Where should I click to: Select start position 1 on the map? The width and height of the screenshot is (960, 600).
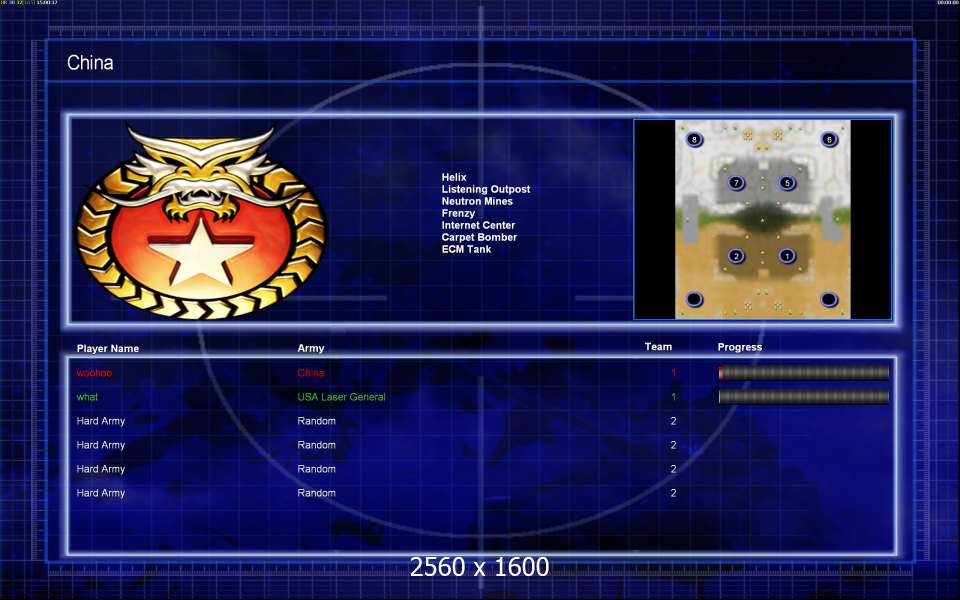[787, 256]
